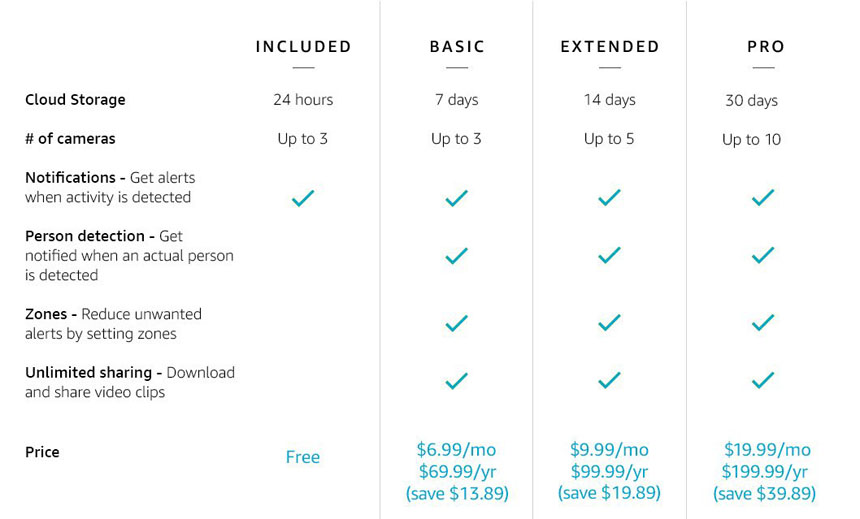Click the Unlimited sharing checkmark under Basic
This screenshot has width=860, height=519.
456,381
